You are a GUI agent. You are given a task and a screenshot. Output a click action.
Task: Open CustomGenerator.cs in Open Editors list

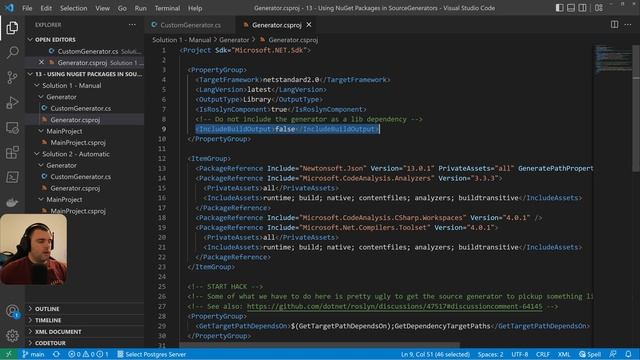(x=85, y=51)
